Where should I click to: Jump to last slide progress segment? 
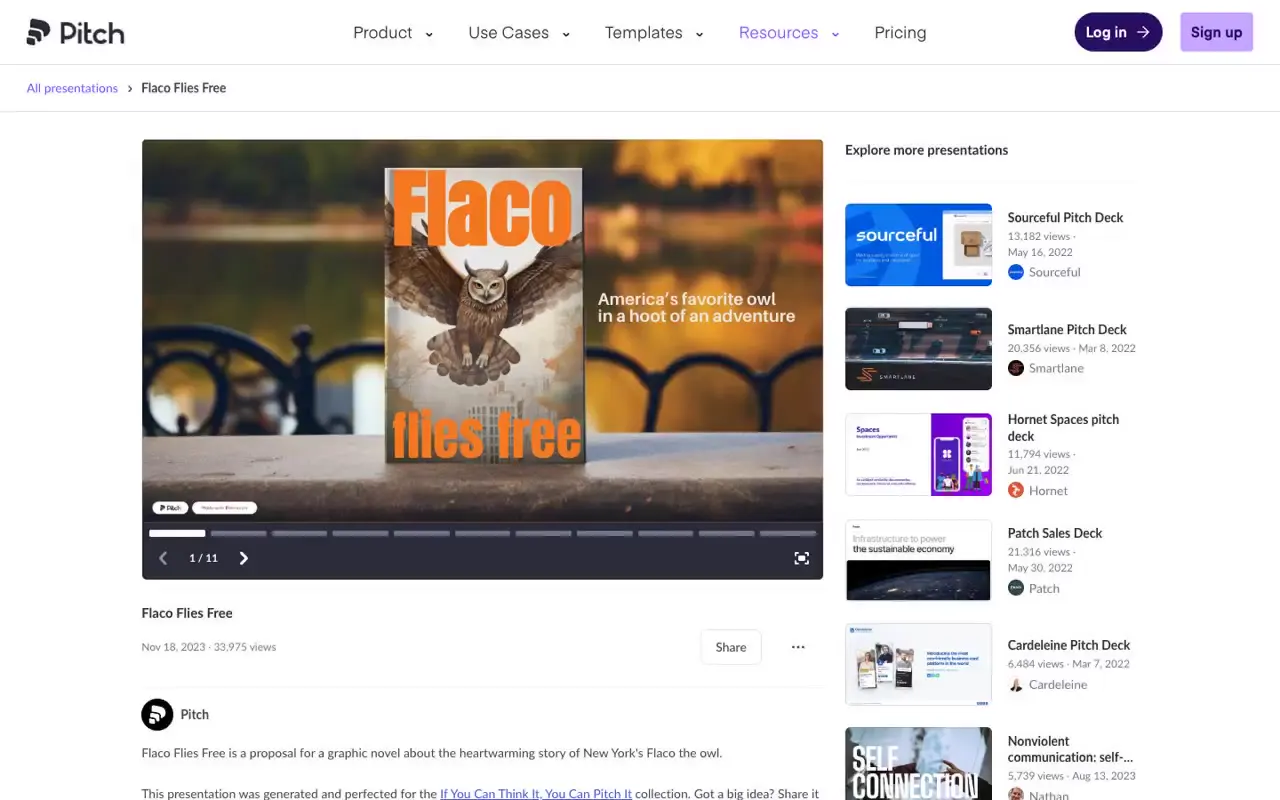click(x=788, y=533)
